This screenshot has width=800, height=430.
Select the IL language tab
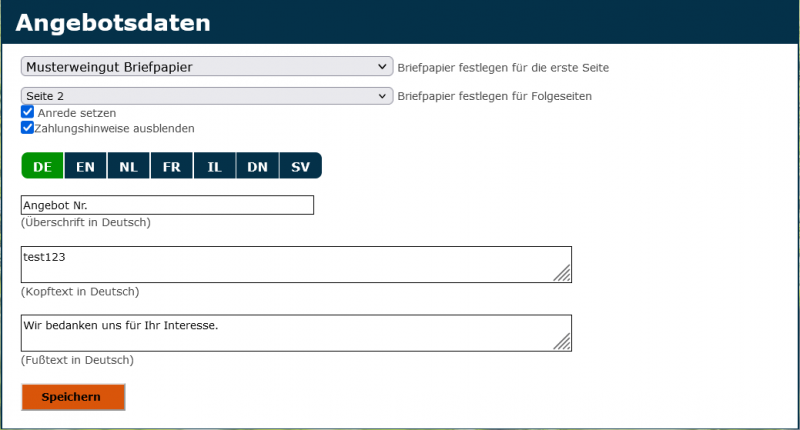(214, 166)
